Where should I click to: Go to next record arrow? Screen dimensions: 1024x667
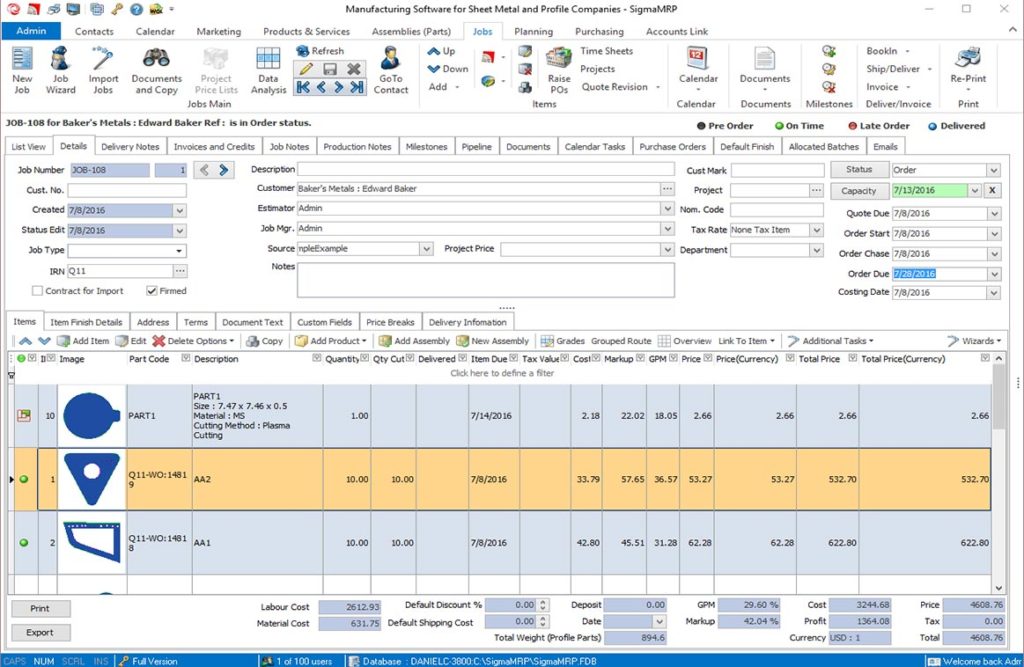tap(338, 87)
